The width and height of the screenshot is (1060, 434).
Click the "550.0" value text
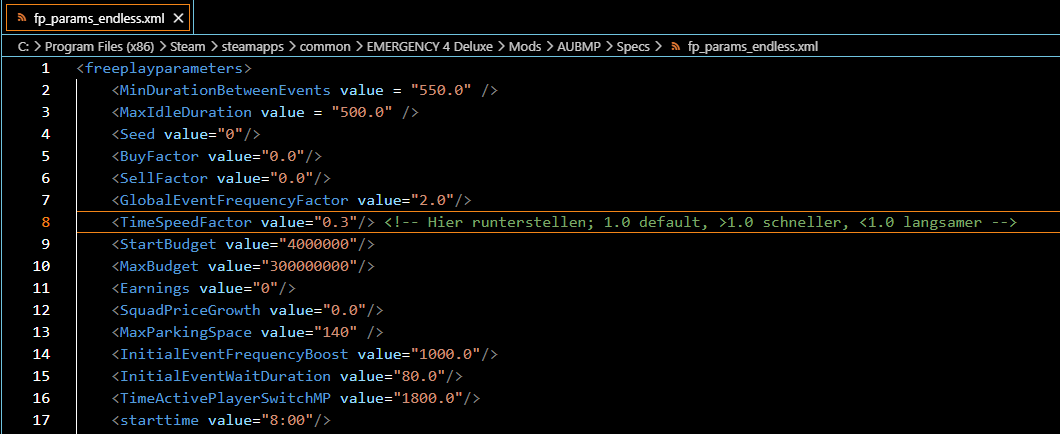(x=441, y=90)
